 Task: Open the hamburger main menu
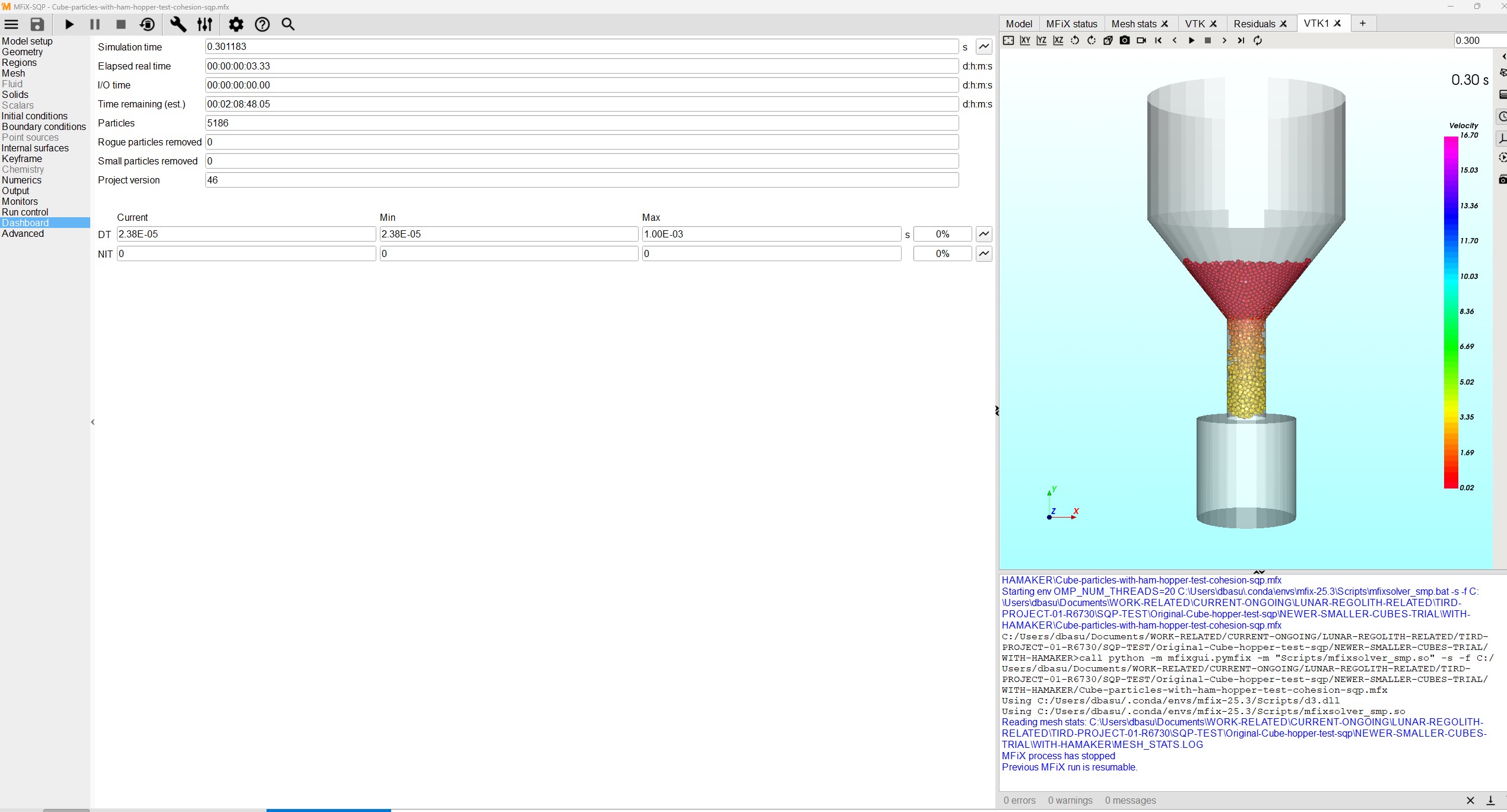click(11, 24)
